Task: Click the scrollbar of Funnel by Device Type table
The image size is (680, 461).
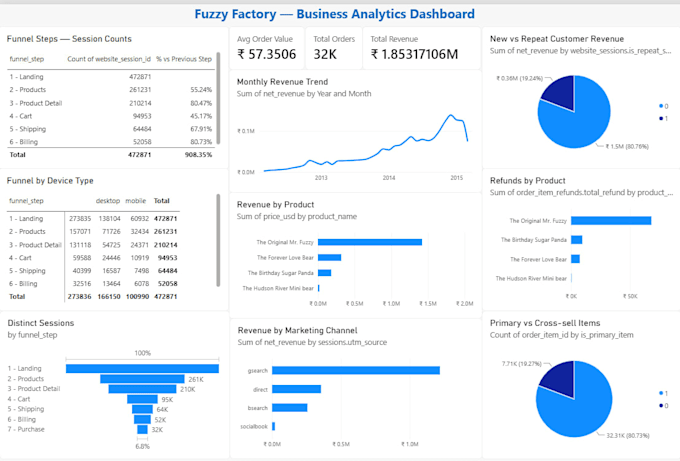Action: [x=218, y=240]
